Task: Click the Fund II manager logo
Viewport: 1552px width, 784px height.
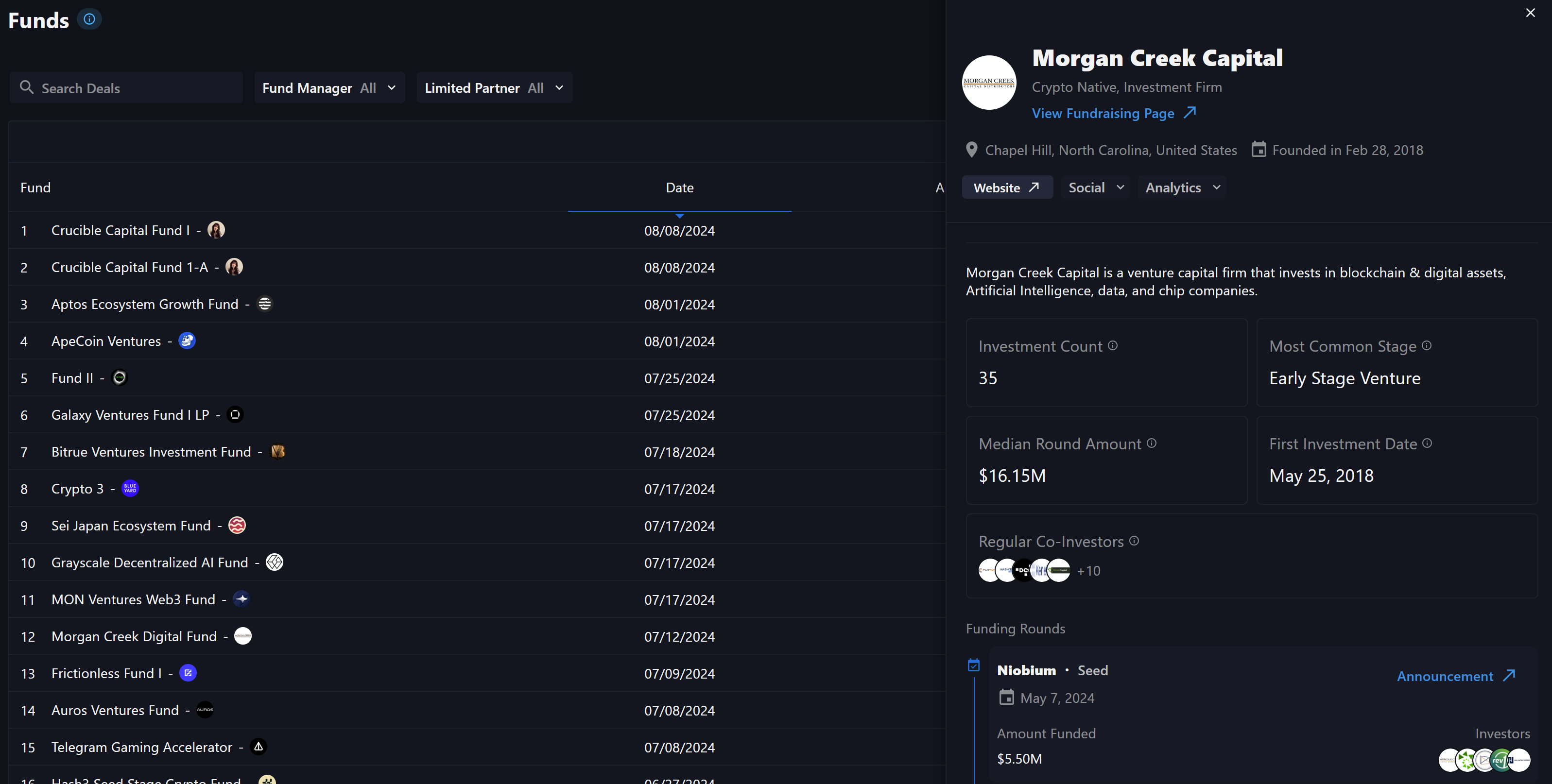Action: click(x=120, y=377)
